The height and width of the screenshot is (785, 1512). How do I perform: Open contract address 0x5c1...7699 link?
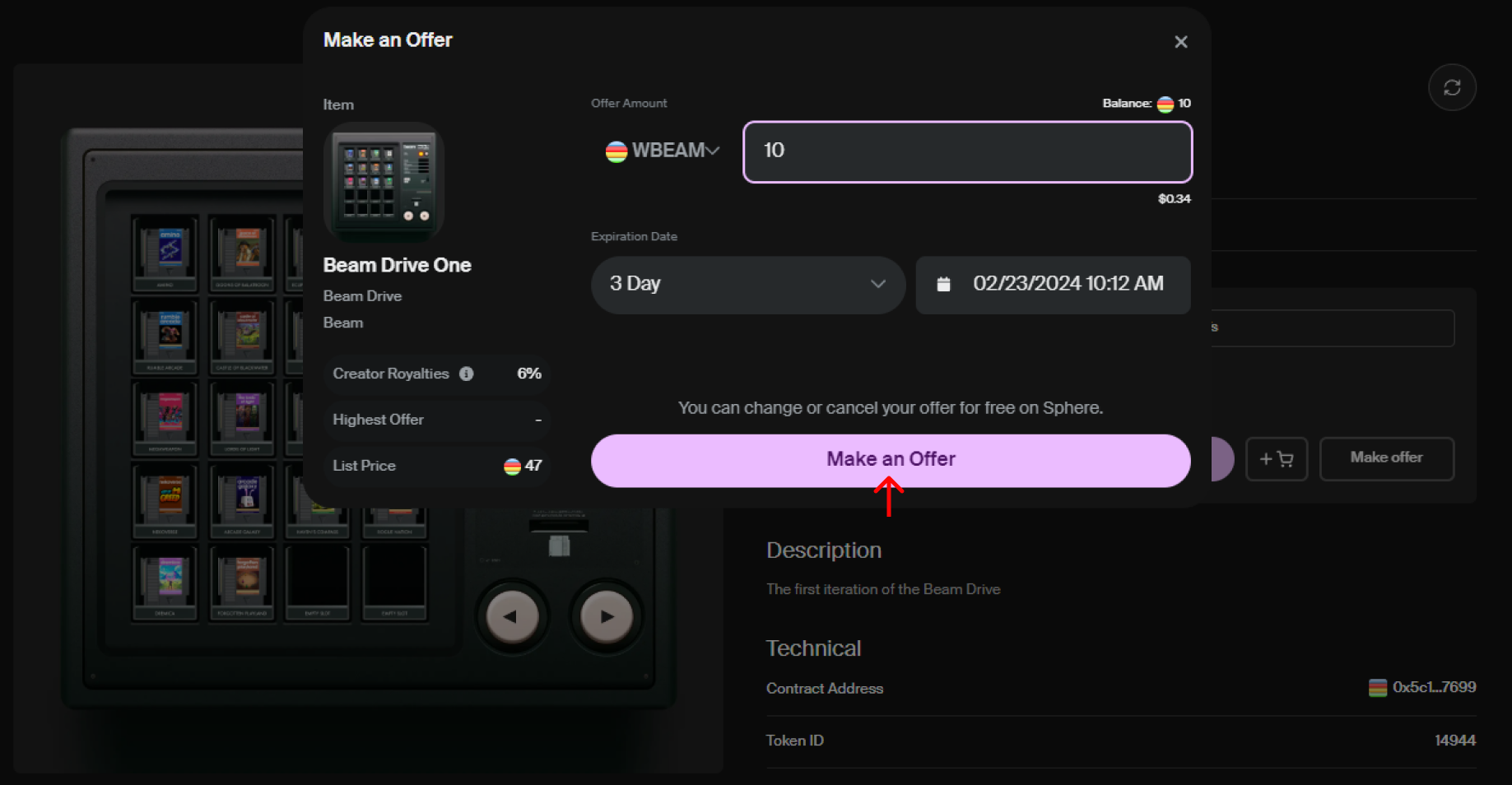(1434, 687)
